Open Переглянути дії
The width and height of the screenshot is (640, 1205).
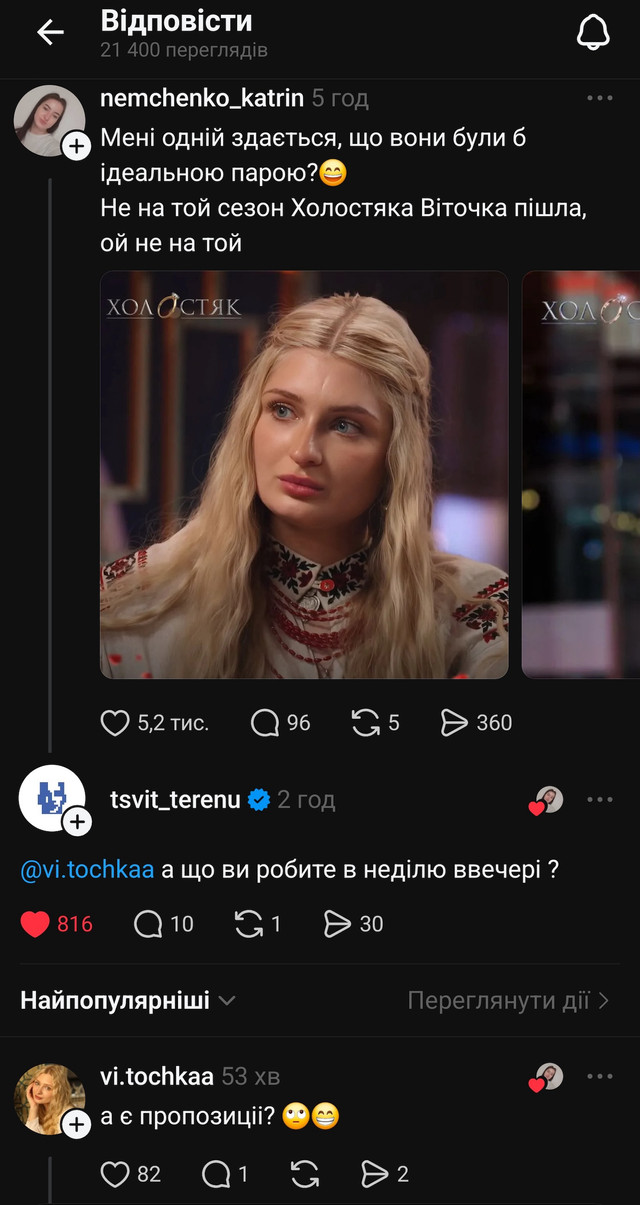pyautogui.click(x=508, y=1000)
